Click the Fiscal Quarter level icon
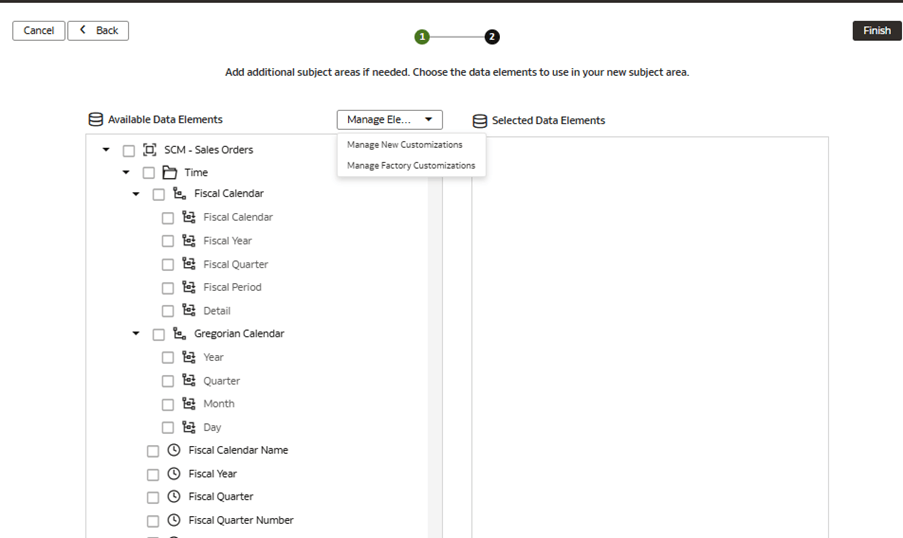 188,264
